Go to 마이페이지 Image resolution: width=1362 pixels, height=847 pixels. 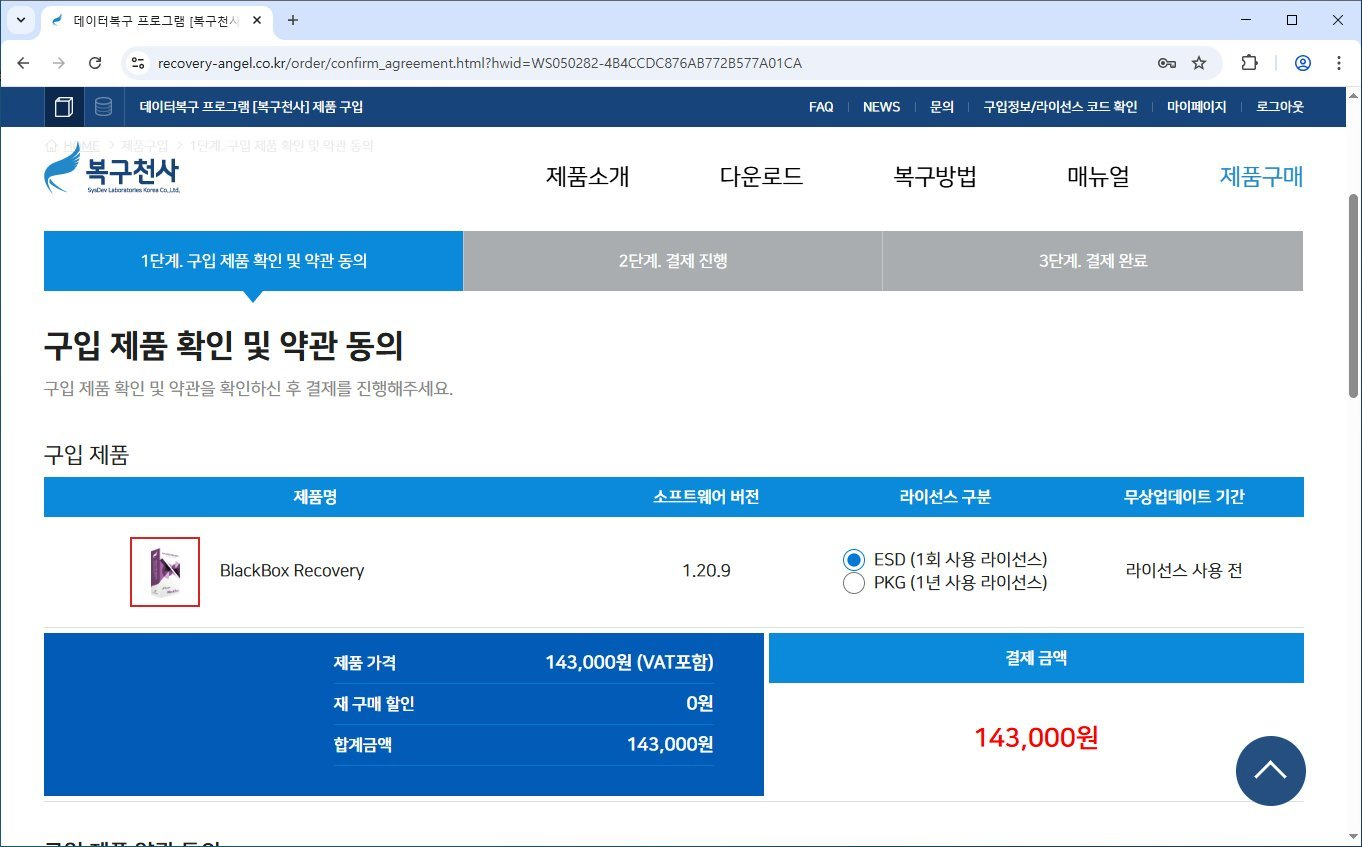1196,107
